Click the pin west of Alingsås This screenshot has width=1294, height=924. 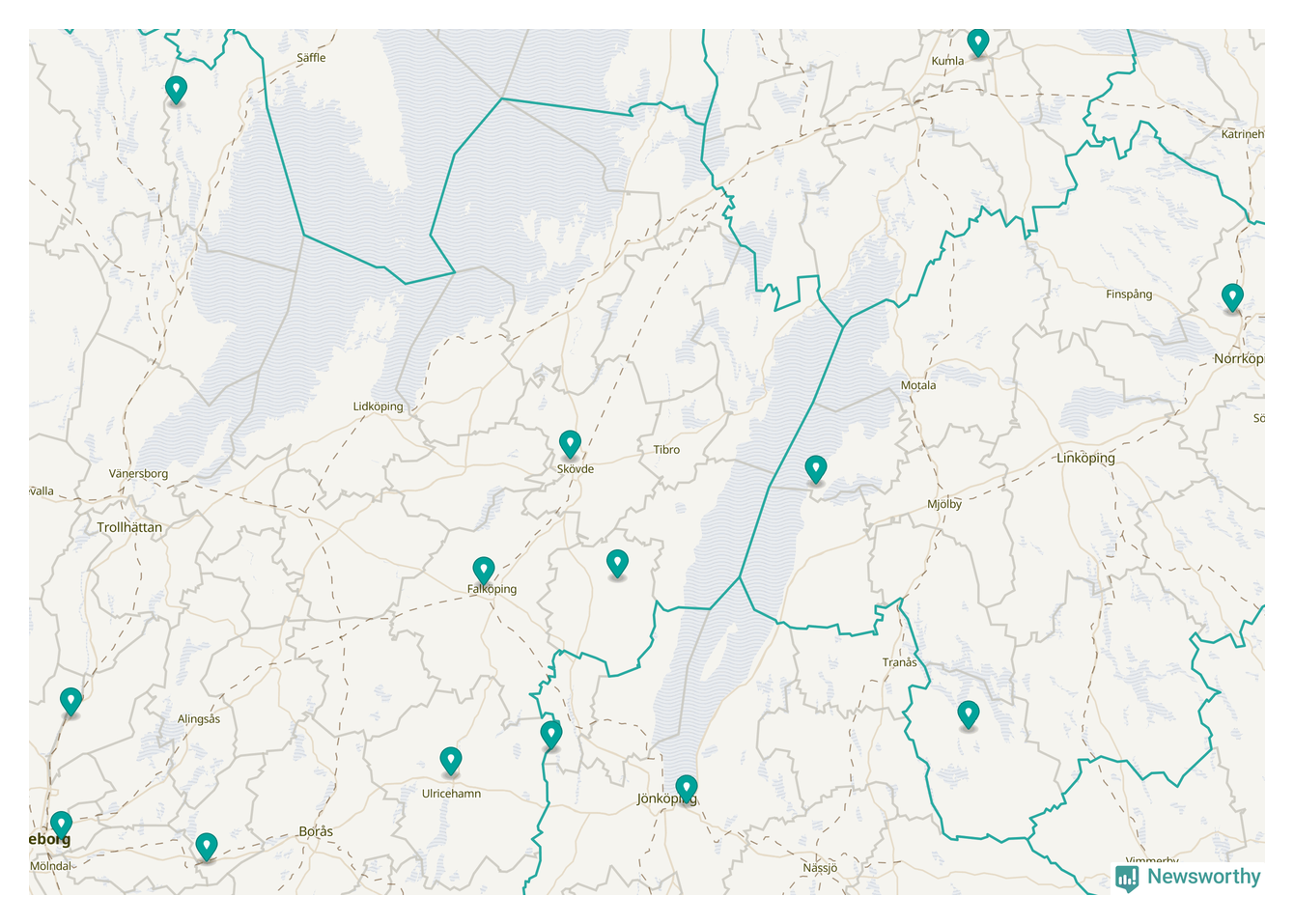pos(70,701)
